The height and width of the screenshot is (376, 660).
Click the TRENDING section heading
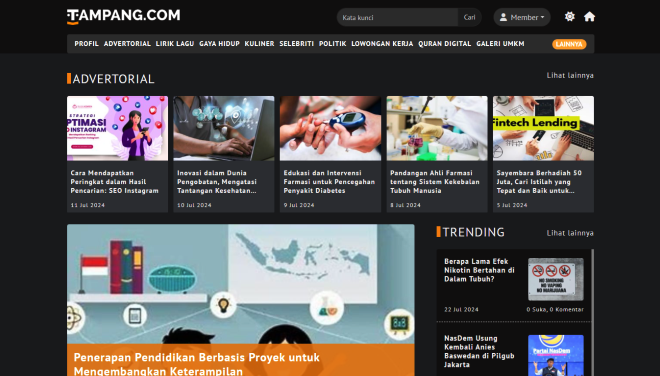tap(474, 232)
